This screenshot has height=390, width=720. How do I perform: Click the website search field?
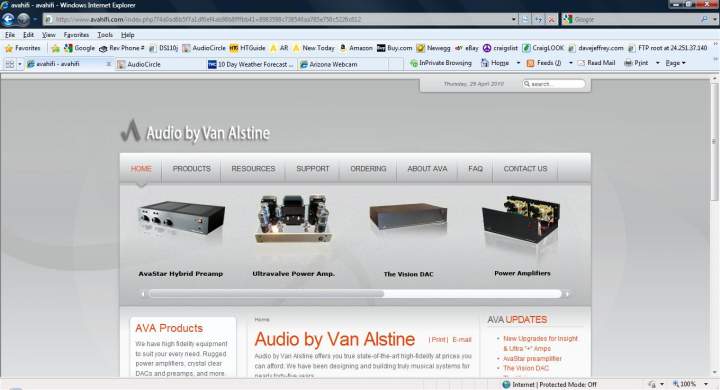pyautogui.click(x=554, y=84)
